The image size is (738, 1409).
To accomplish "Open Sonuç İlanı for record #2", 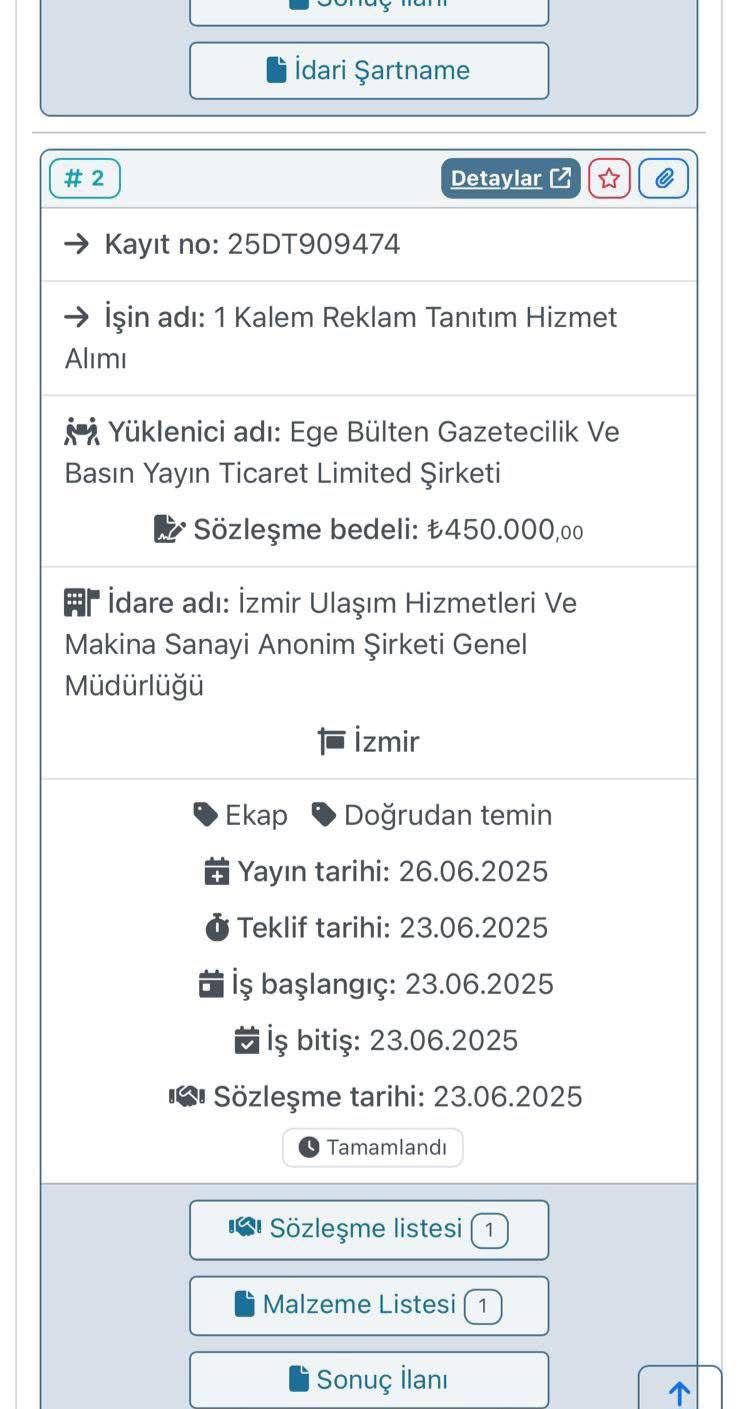I will tap(368, 1380).
